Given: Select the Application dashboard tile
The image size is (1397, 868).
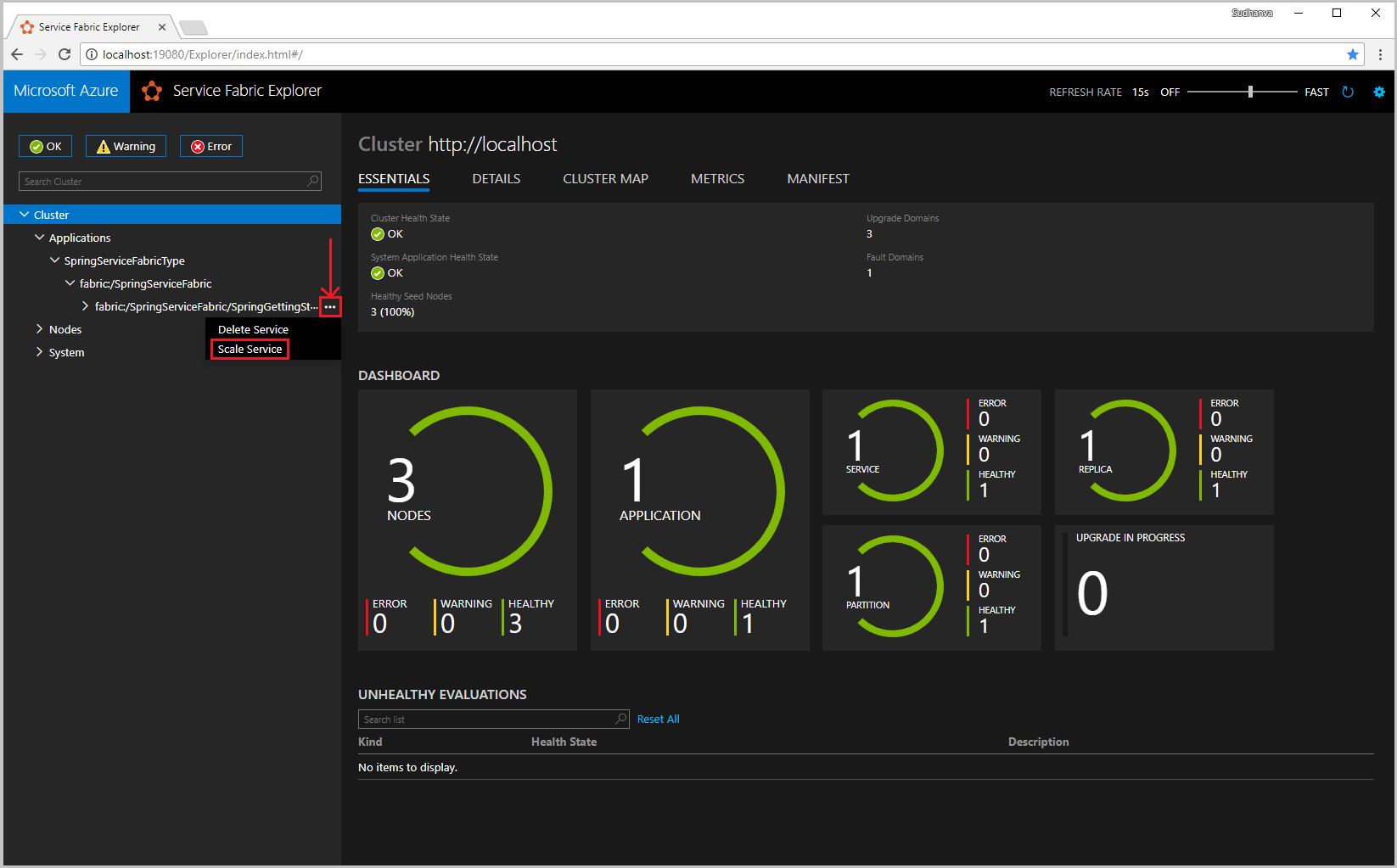Looking at the screenshot, I should click(700, 520).
